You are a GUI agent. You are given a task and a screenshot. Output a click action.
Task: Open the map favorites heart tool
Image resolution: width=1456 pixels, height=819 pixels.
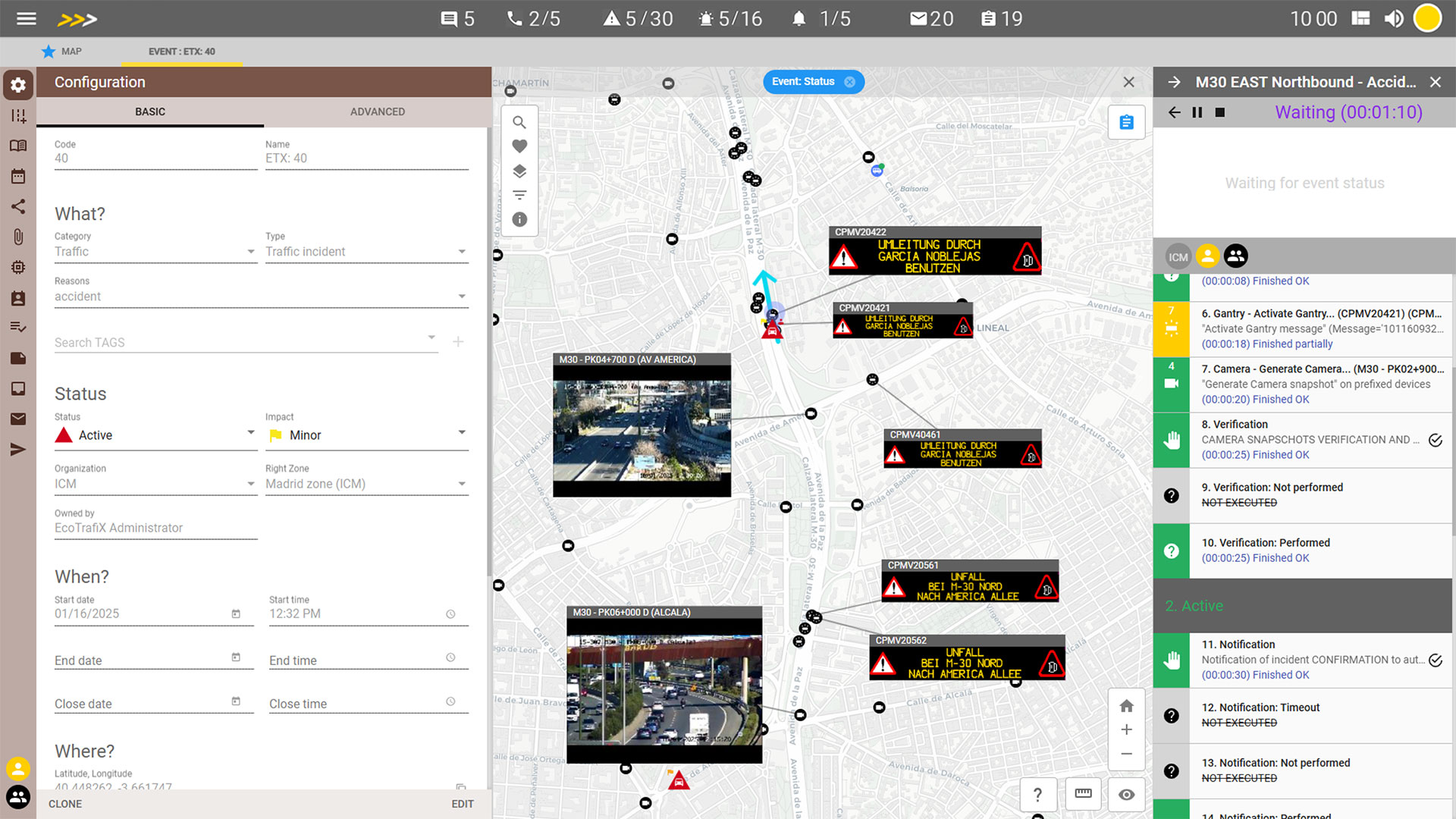tap(519, 146)
